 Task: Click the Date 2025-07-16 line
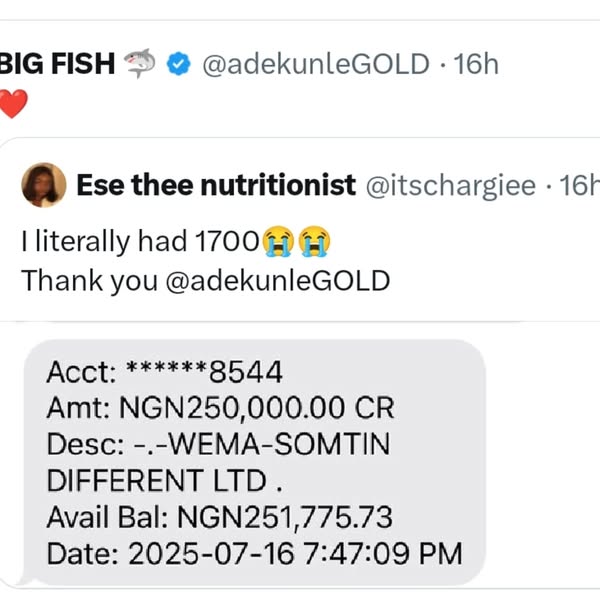[254, 552]
